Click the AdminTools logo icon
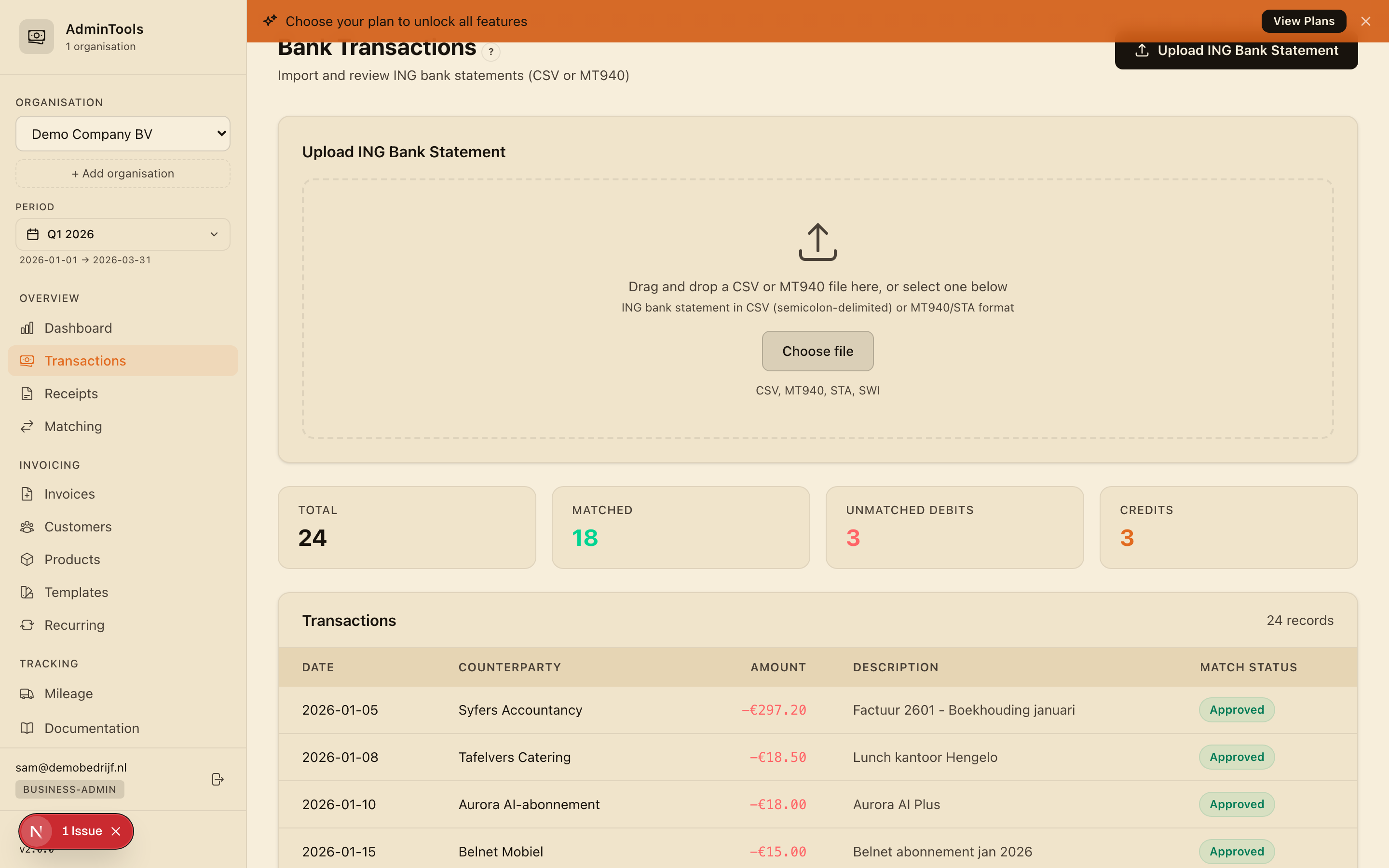The image size is (1389, 868). click(36, 37)
